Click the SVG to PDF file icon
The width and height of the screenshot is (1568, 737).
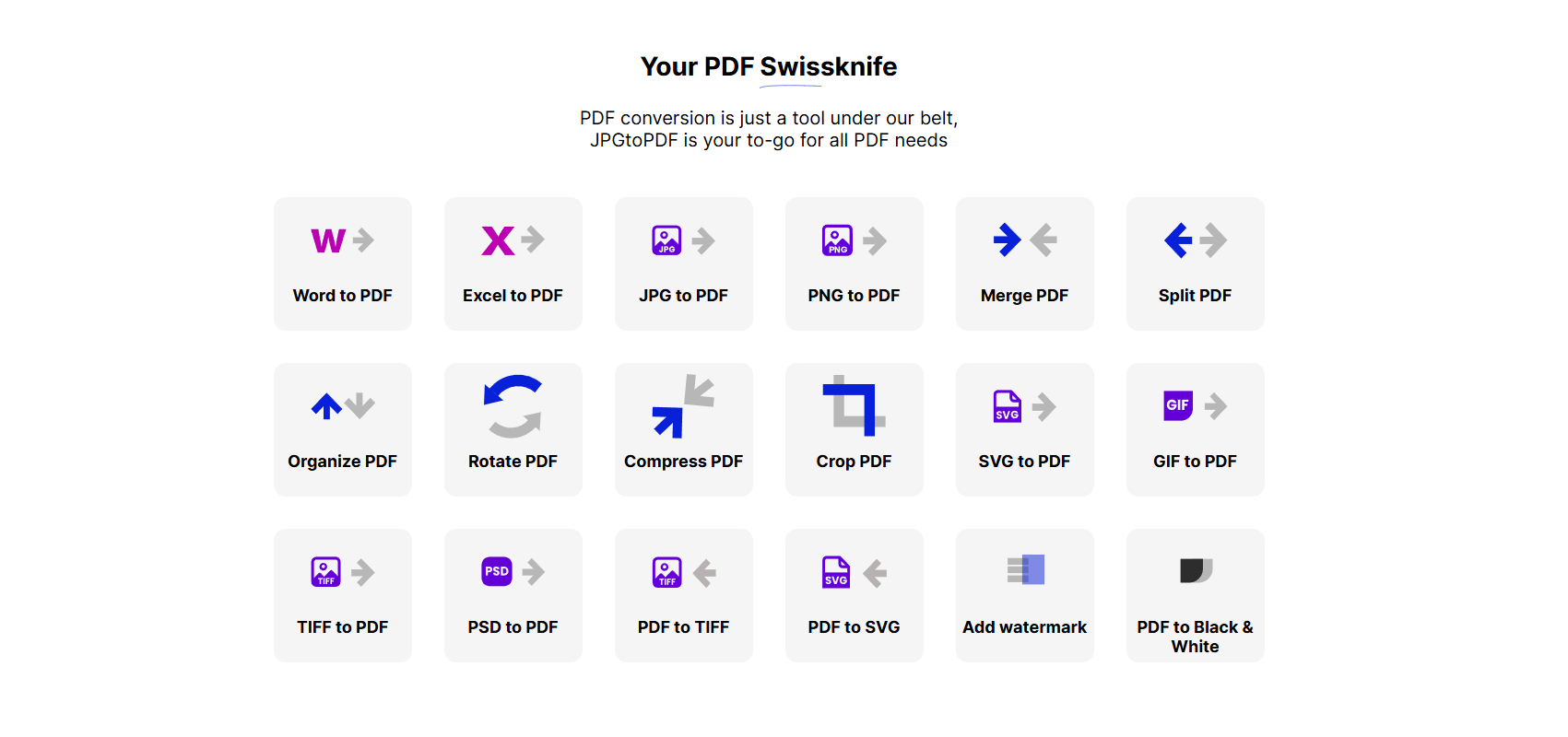pos(1008,406)
